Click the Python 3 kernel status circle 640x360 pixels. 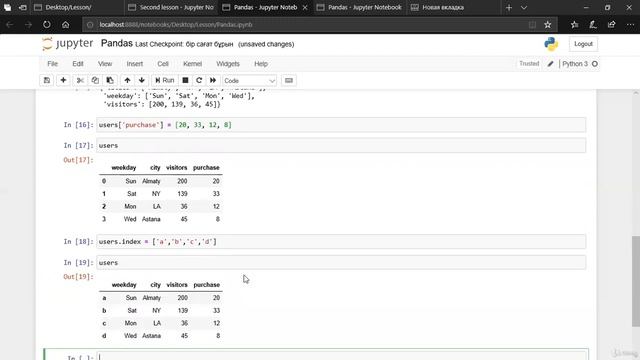(x=595, y=64)
